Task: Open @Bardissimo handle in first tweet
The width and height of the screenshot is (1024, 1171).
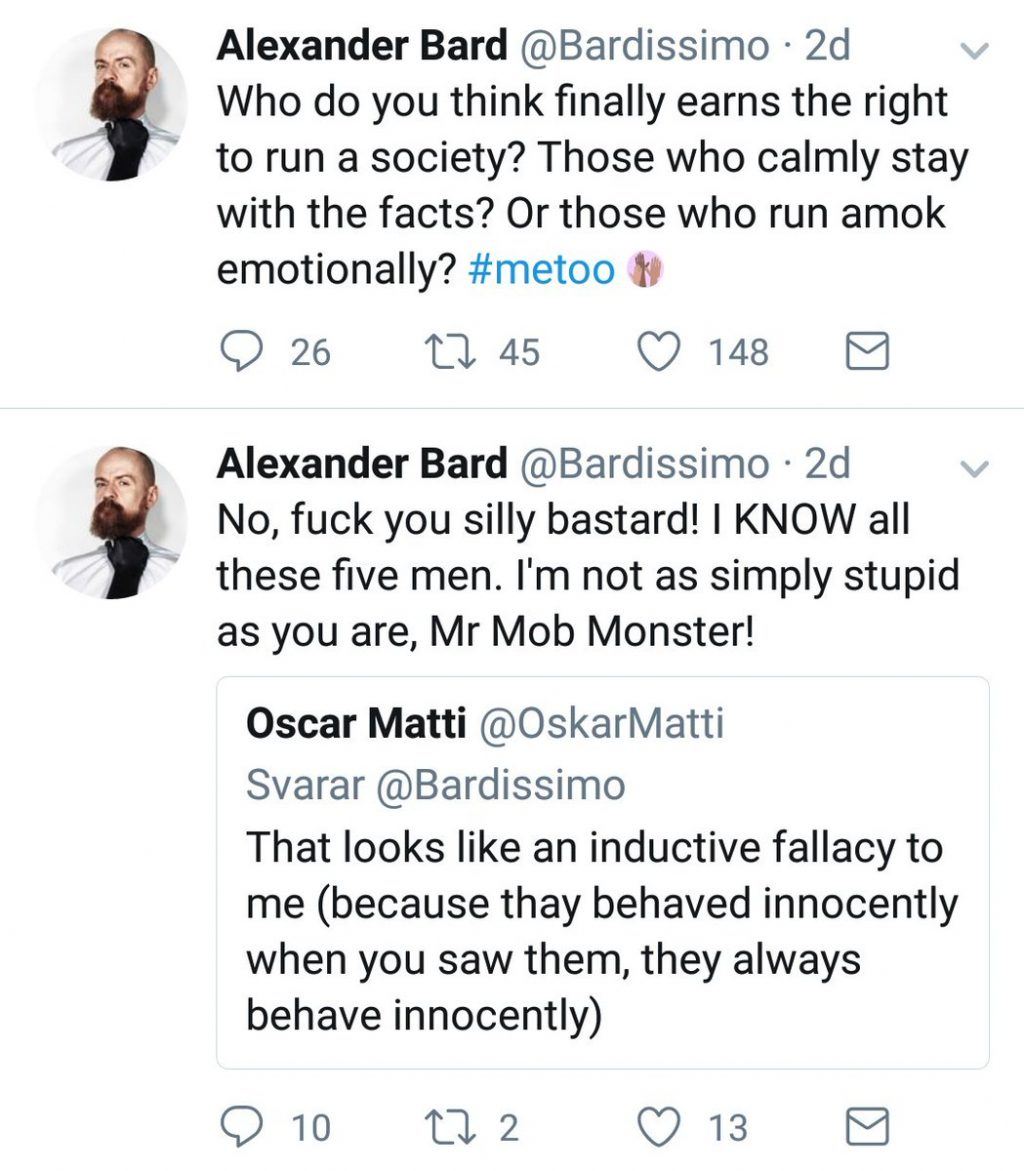Action: [642, 45]
